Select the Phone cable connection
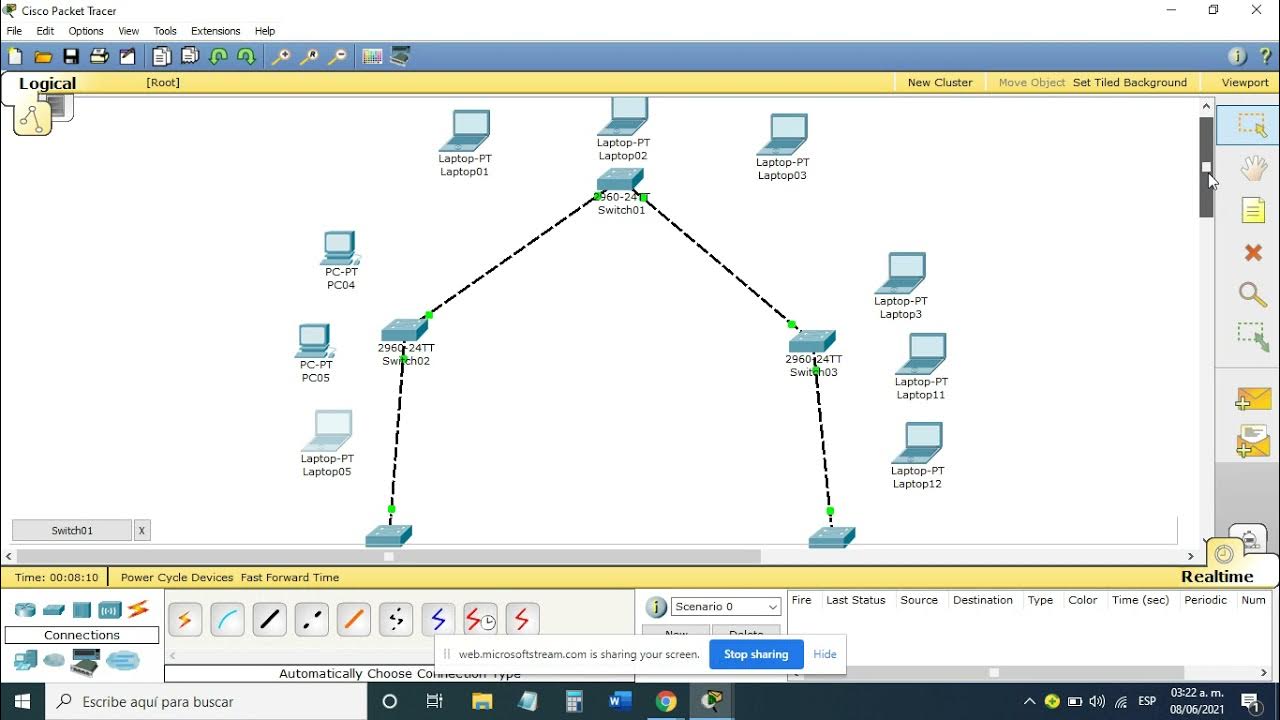Viewport: 1280px width, 720px height. tap(395, 620)
